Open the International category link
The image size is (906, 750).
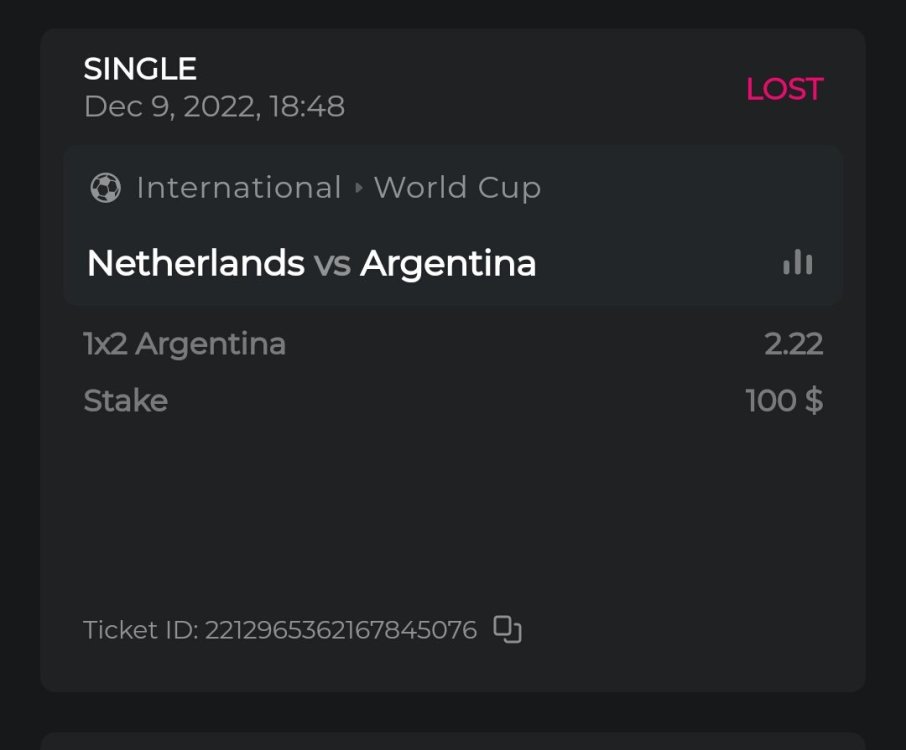point(239,188)
